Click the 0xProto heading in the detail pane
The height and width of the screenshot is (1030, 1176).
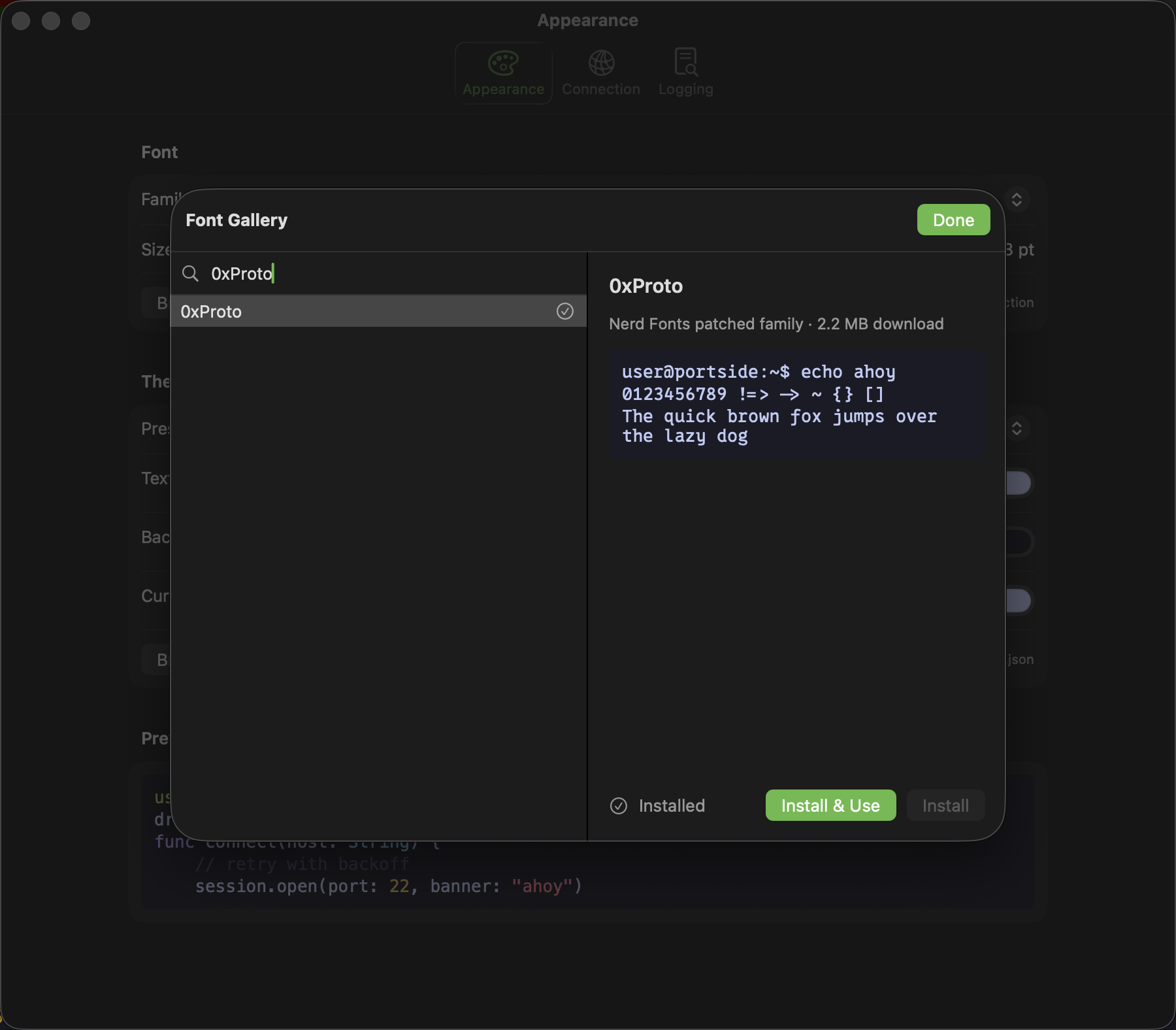pos(645,286)
